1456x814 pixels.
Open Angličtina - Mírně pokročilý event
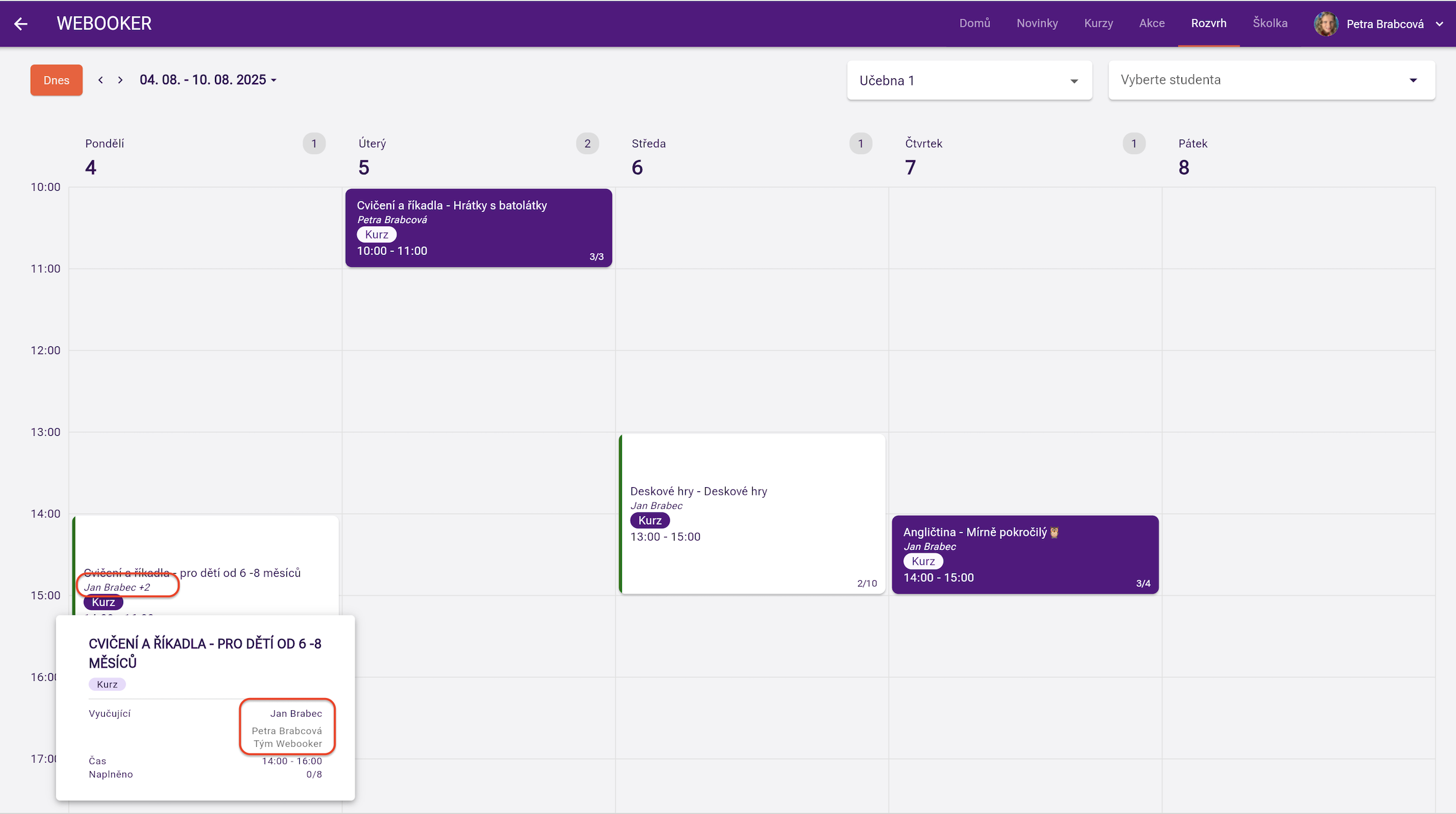point(1025,554)
